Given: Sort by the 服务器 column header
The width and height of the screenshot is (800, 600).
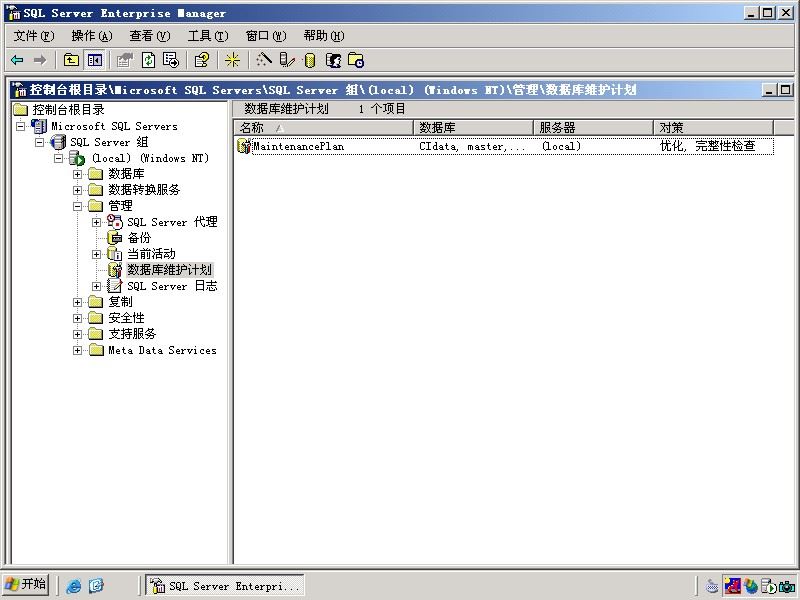Looking at the screenshot, I should click(593, 128).
